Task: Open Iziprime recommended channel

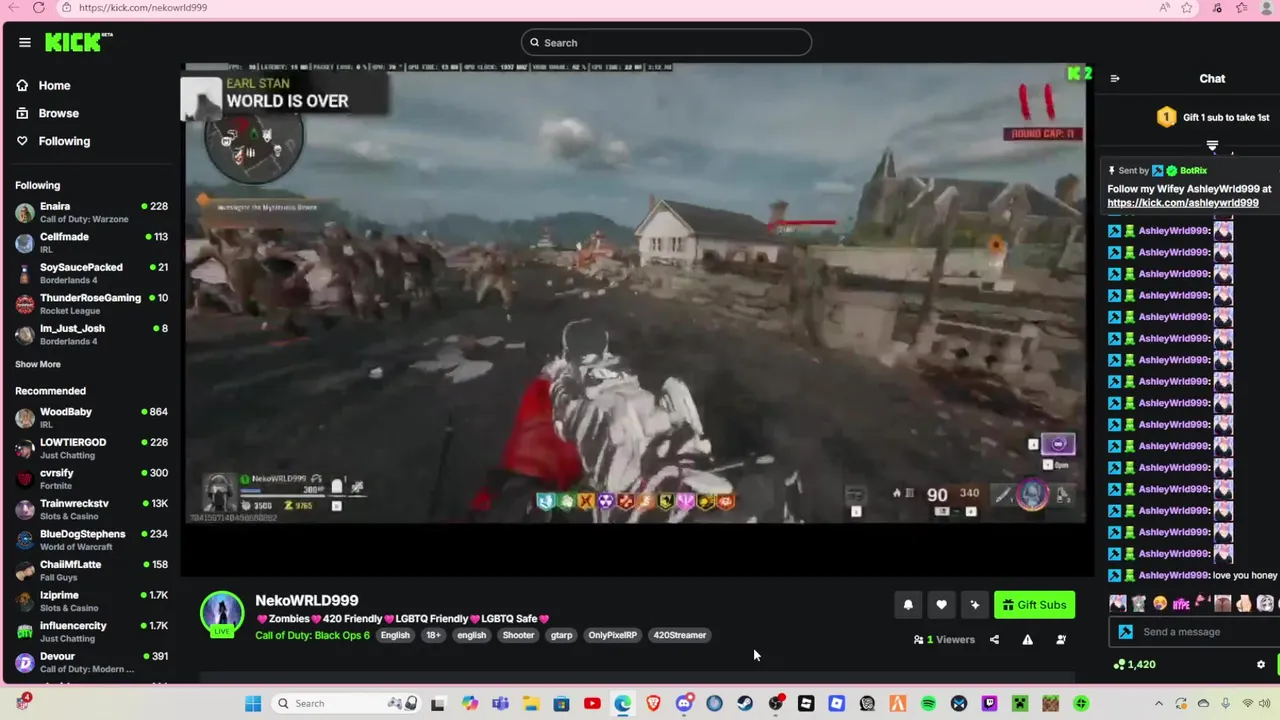Action: [91, 601]
